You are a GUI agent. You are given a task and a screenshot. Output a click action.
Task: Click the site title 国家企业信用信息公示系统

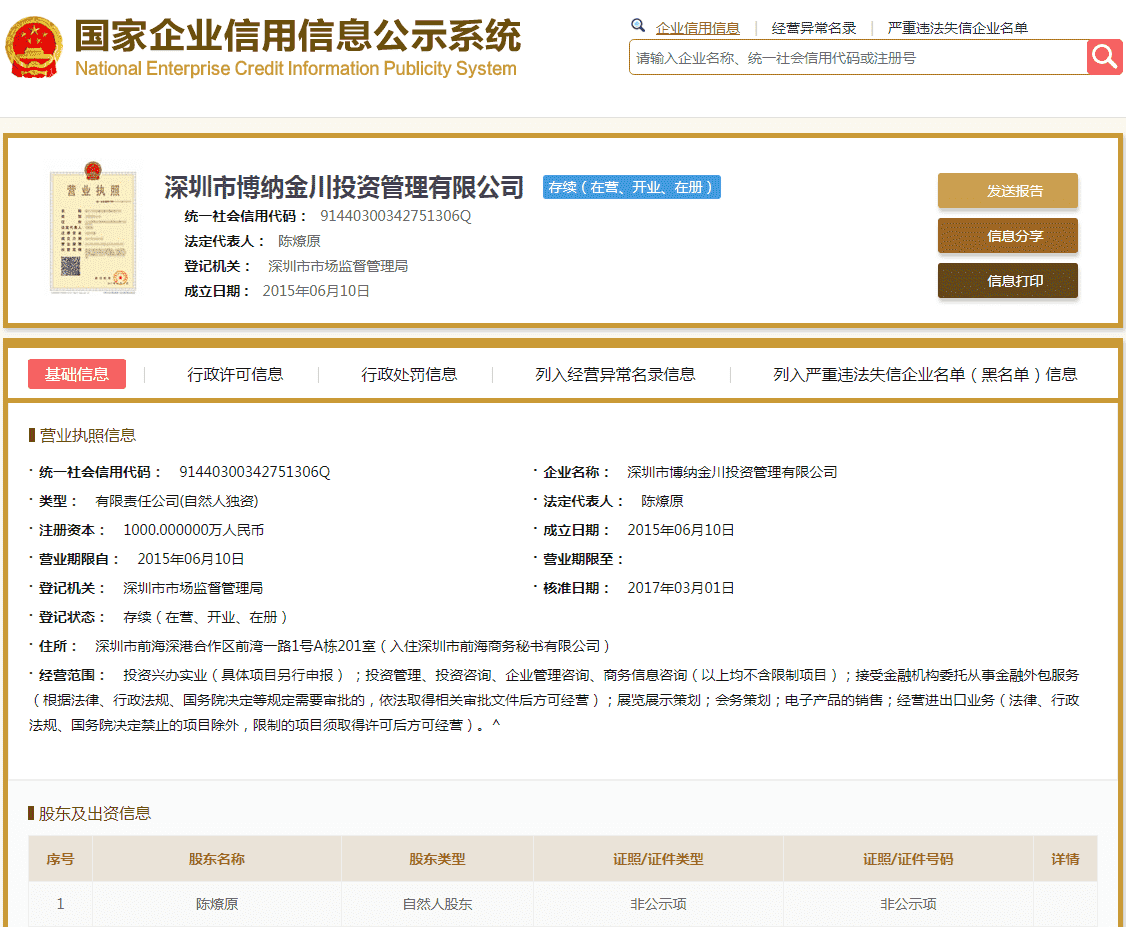click(x=297, y=35)
